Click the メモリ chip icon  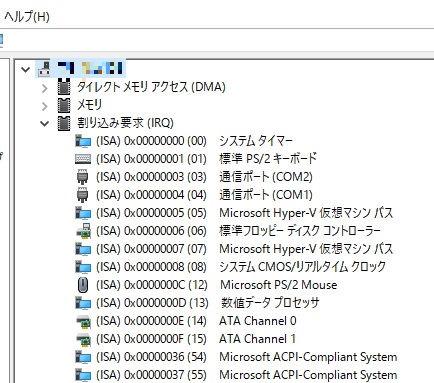tap(64, 105)
